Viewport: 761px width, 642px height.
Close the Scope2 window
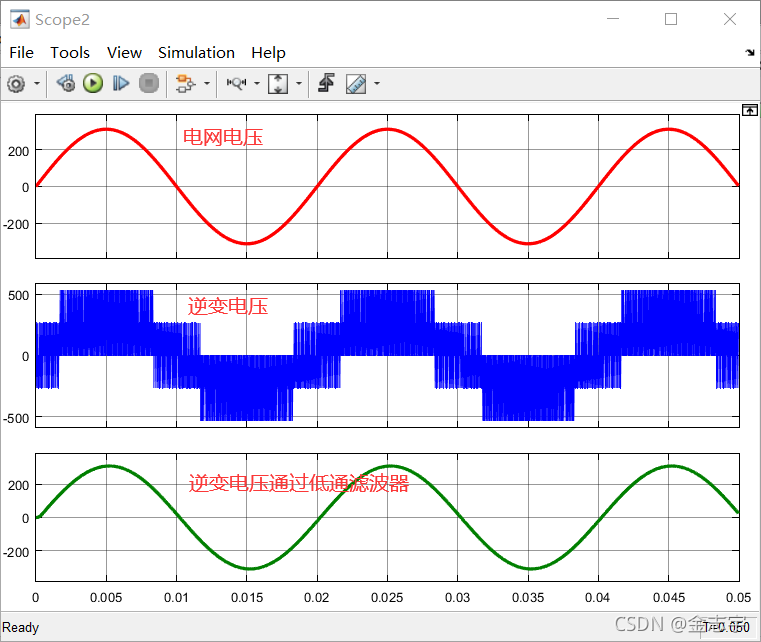[x=729, y=19]
